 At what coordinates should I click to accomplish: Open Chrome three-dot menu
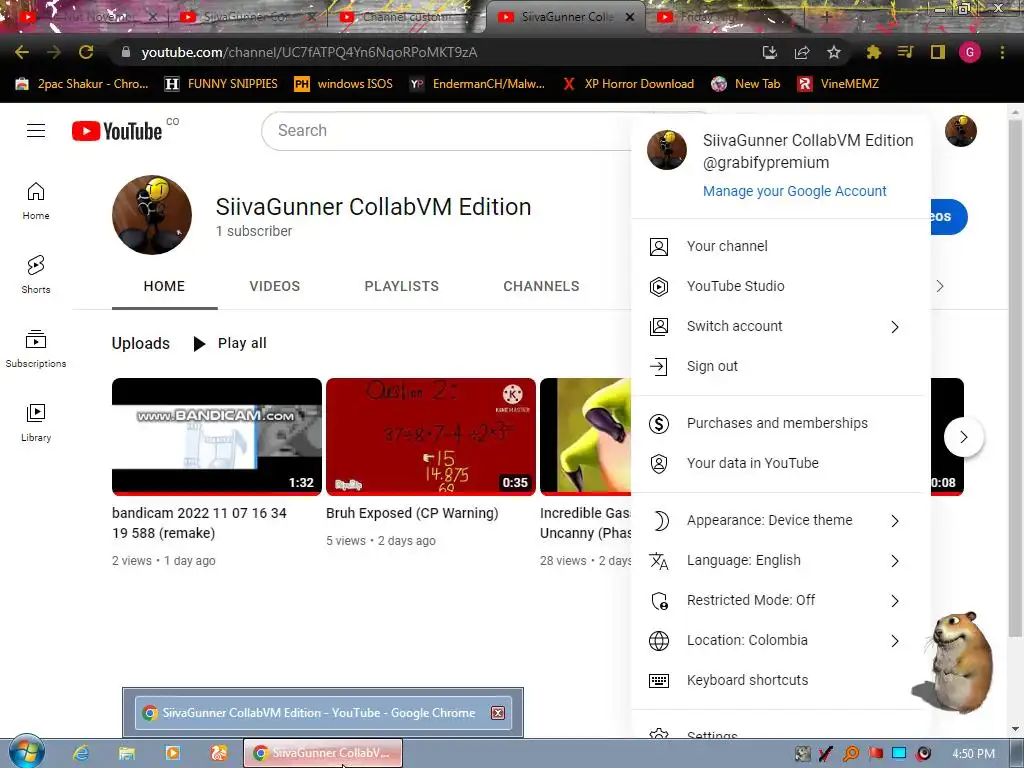[x=1002, y=52]
